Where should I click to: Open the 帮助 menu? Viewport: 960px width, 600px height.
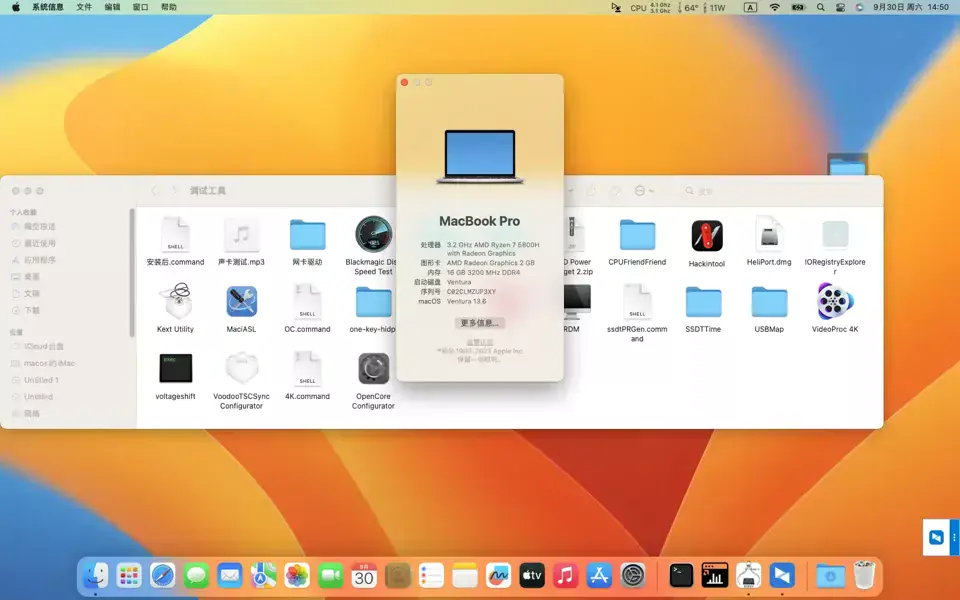(168, 7)
